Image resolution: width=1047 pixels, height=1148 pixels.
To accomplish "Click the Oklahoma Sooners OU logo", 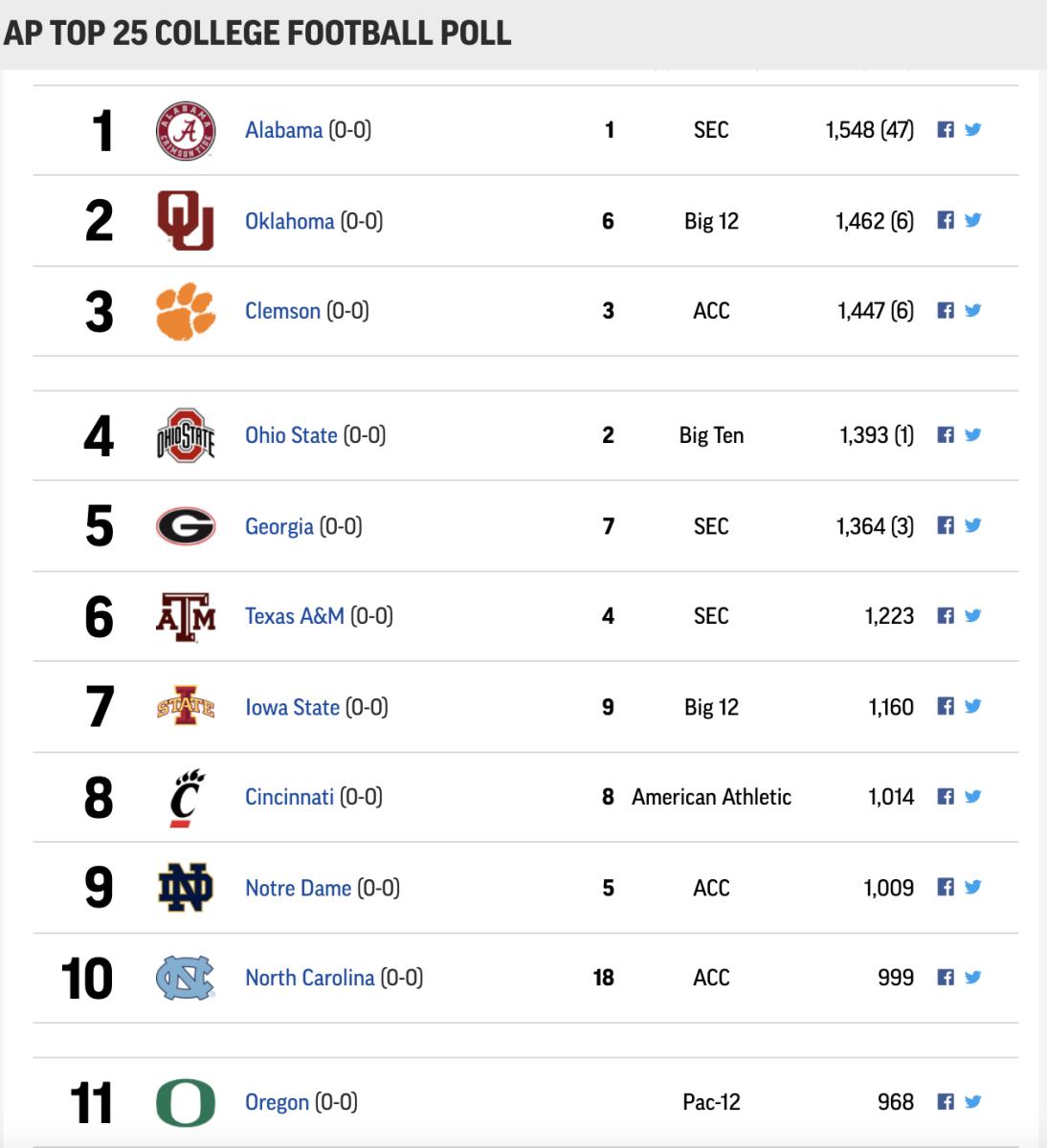I will [x=186, y=221].
